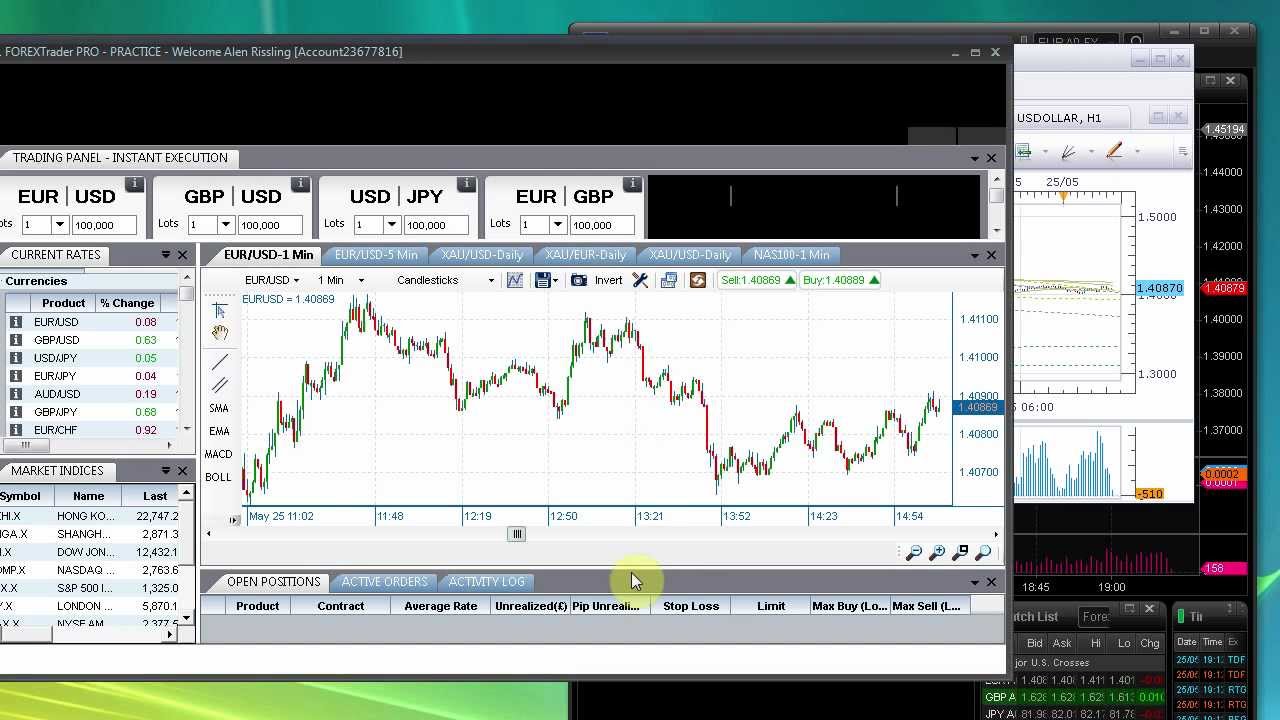Click the zoom-to-area magnifier icon
This screenshot has height=720, width=1280.
[x=960, y=553]
